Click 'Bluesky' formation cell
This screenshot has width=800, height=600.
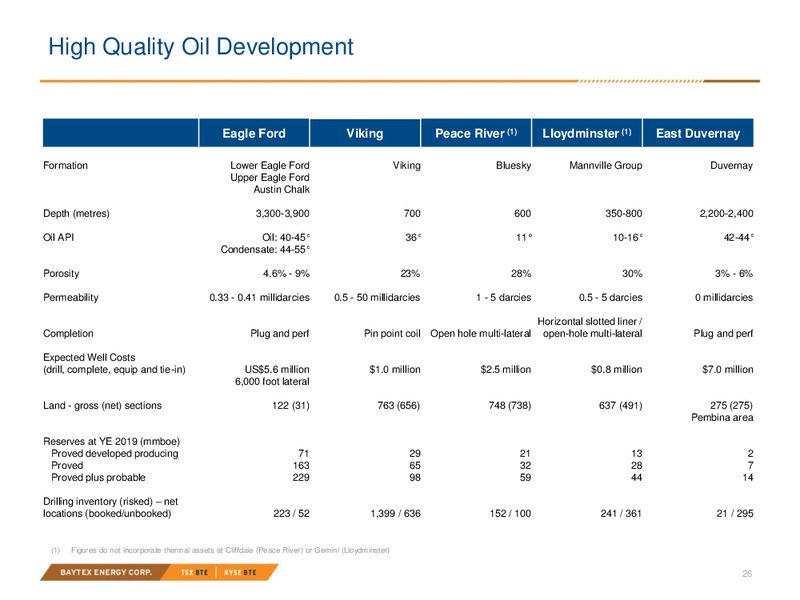point(513,165)
